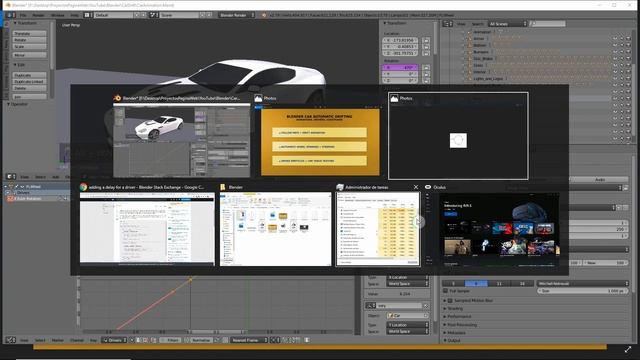Click the scene browse icon before Scene
This screenshot has height=360, width=640.
pos(154,15)
